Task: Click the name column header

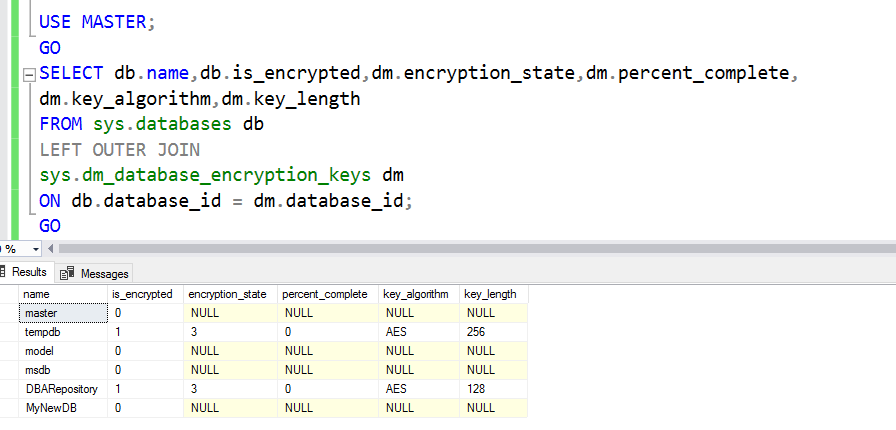Action: [x=63, y=294]
